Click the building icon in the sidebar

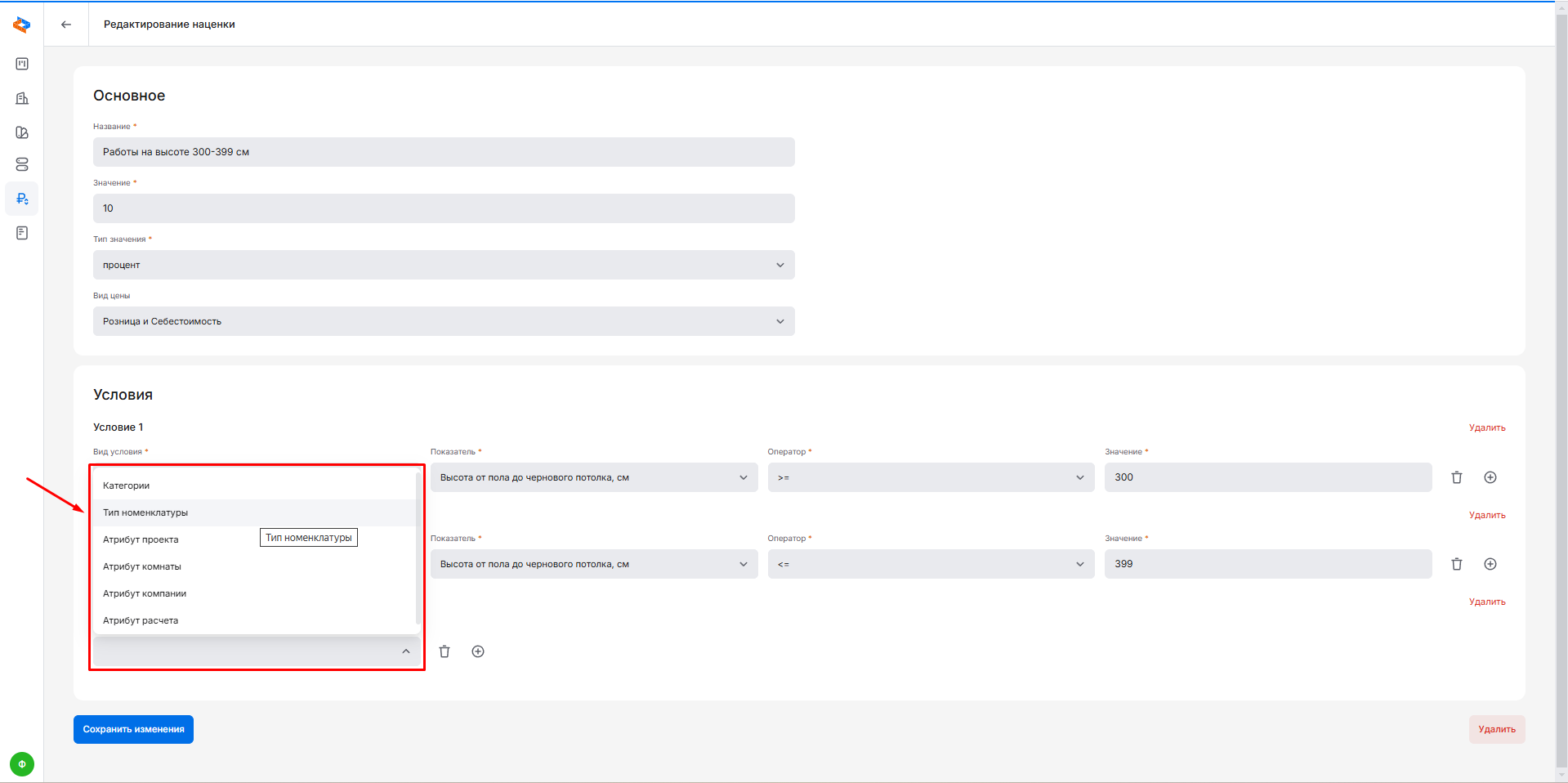(22, 98)
